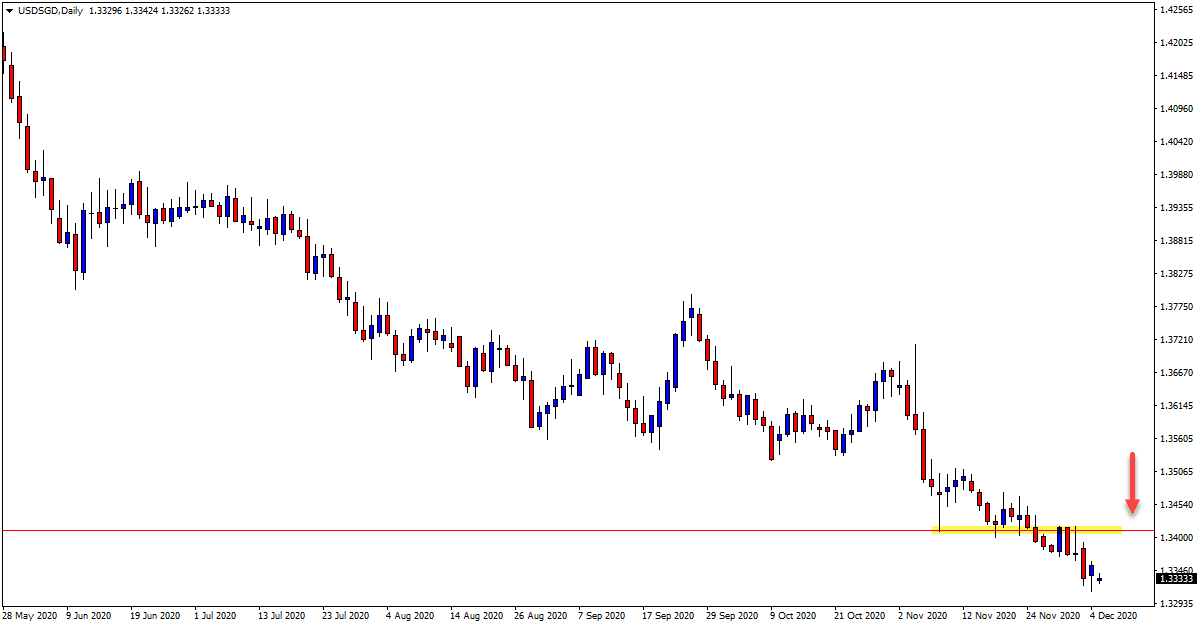Click price axis label 1.42565

click(1177, 10)
